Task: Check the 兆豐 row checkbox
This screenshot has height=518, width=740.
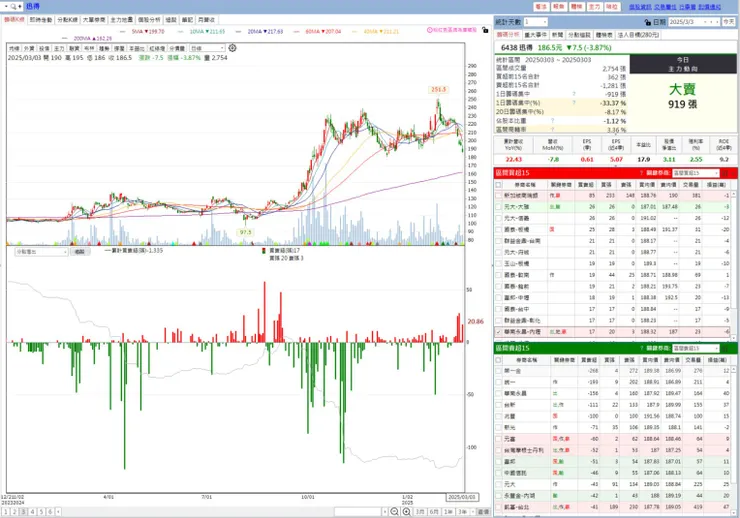Action: [498, 416]
